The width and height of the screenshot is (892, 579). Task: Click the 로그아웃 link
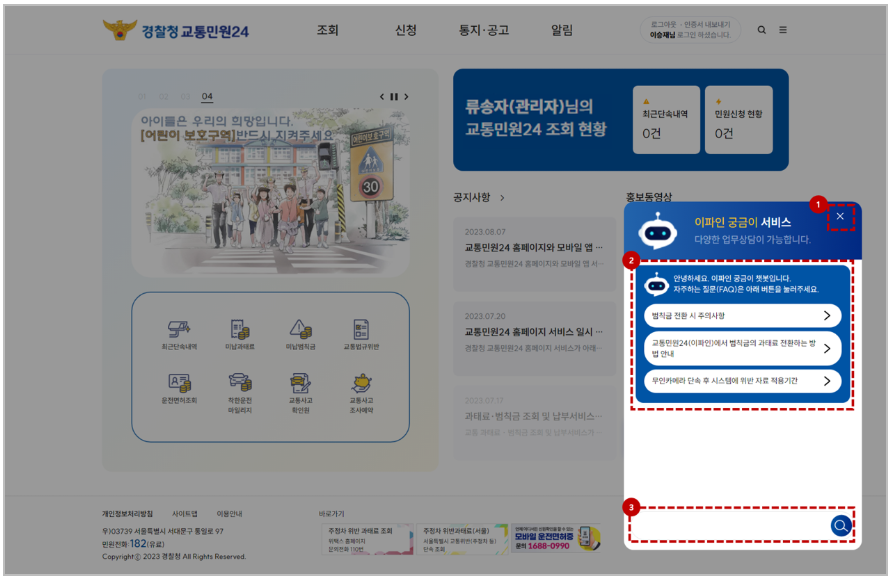point(663,24)
